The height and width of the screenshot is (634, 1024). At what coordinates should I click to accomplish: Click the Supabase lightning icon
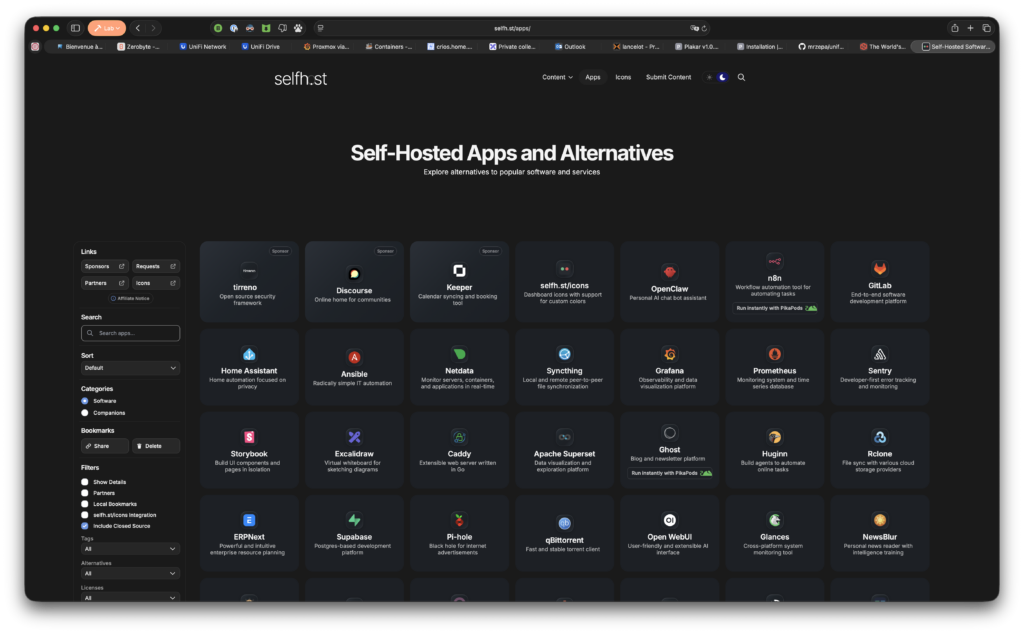[354, 520]
